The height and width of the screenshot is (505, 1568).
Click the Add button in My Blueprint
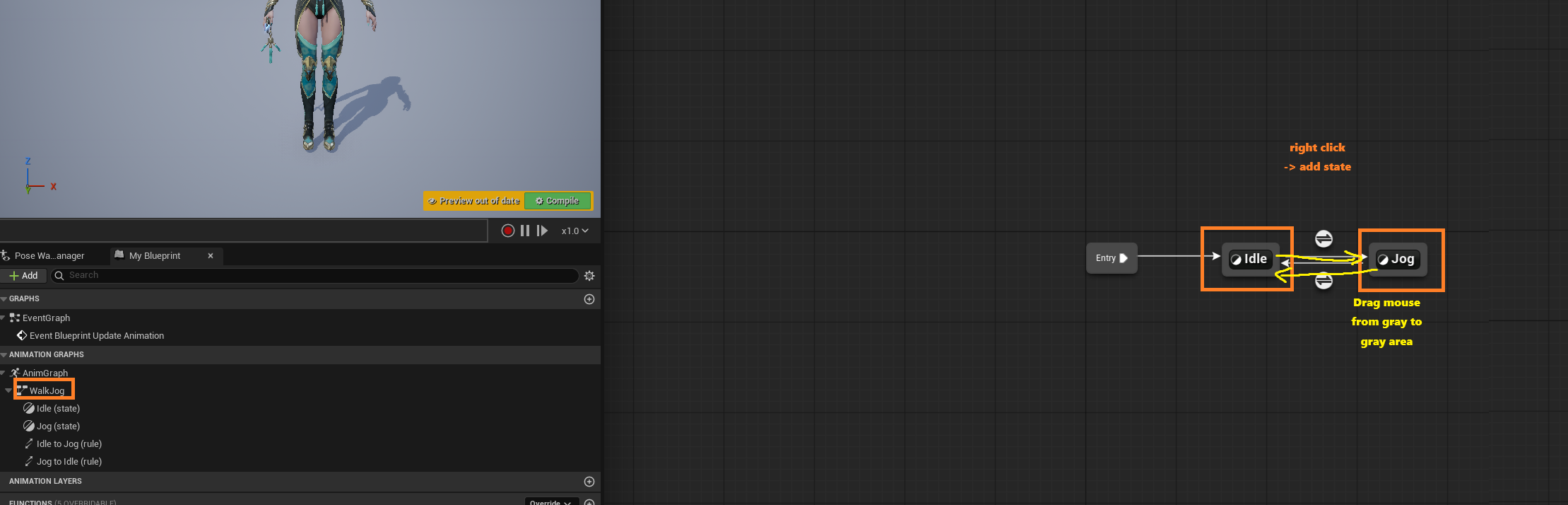pyautogui.click(x=23, y=275)
